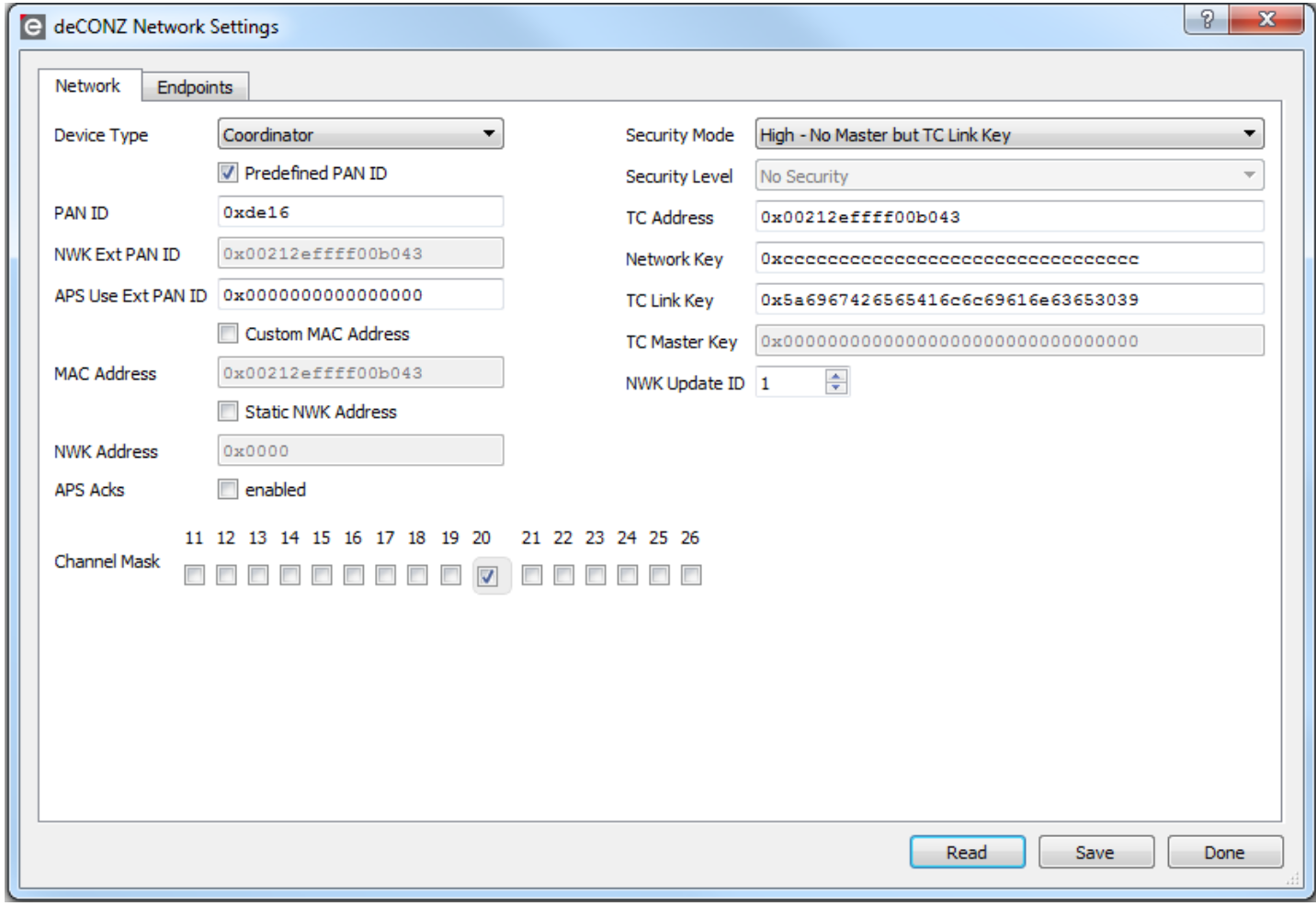This screenshot has height=906, width=1316.
Task: Switch to the Endpoints tab
Action: tap(195, 87)
